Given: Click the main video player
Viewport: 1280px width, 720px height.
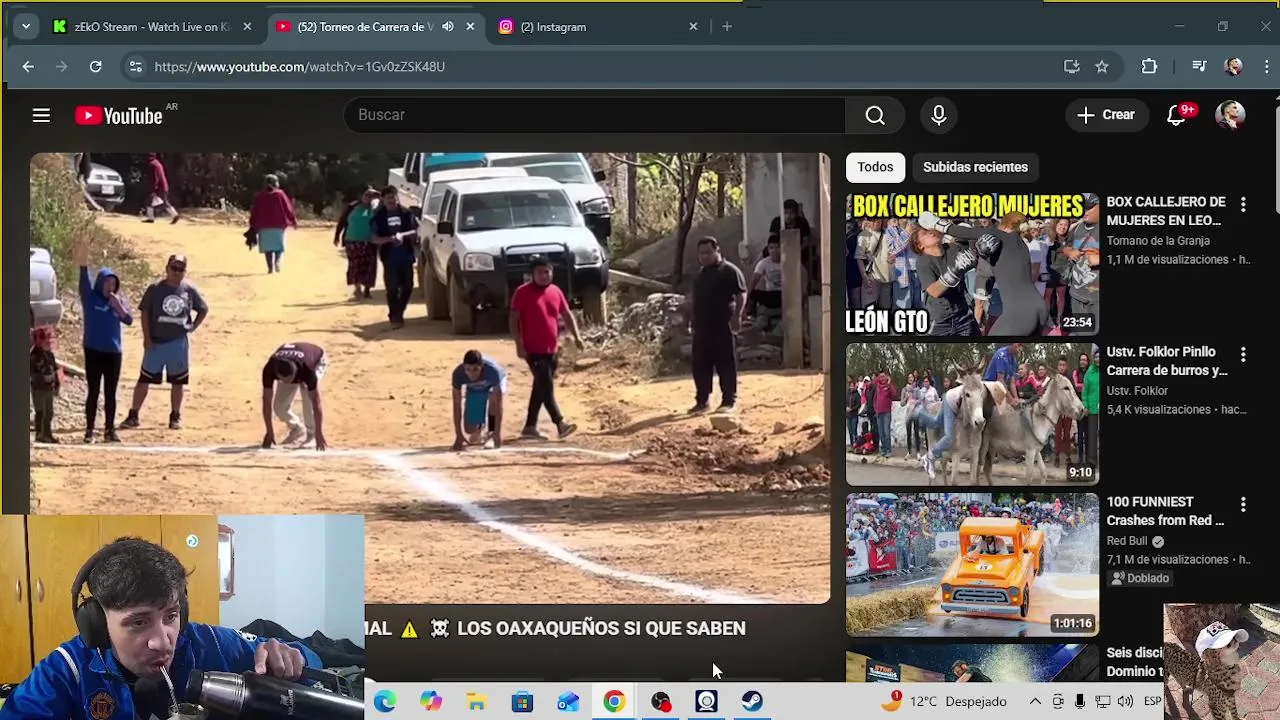Looking at the screenshot, I should coord(430,378).
